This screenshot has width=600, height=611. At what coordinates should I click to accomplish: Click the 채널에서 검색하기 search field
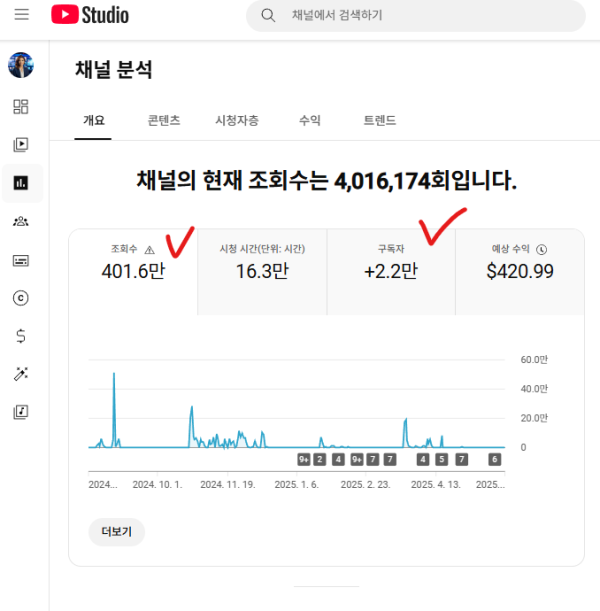coord(416,16)
